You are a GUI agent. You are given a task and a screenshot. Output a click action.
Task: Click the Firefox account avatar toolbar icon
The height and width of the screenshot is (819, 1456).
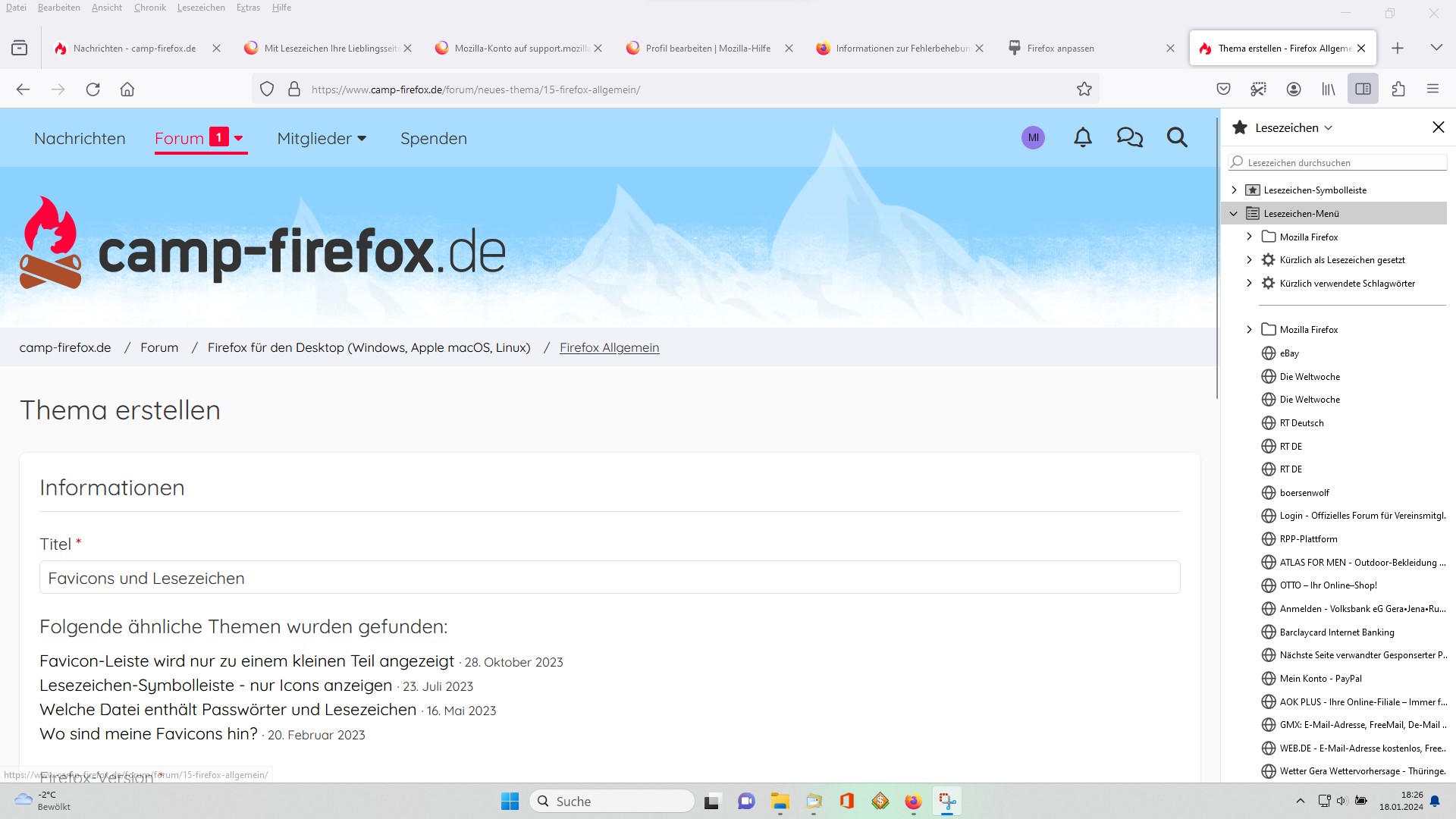tap(1294, 89)
